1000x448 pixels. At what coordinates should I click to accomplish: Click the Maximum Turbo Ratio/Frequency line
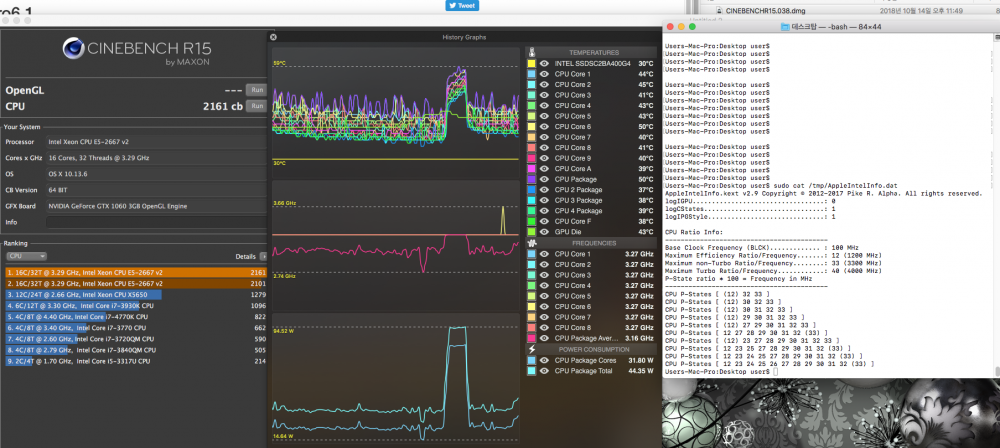774,271
